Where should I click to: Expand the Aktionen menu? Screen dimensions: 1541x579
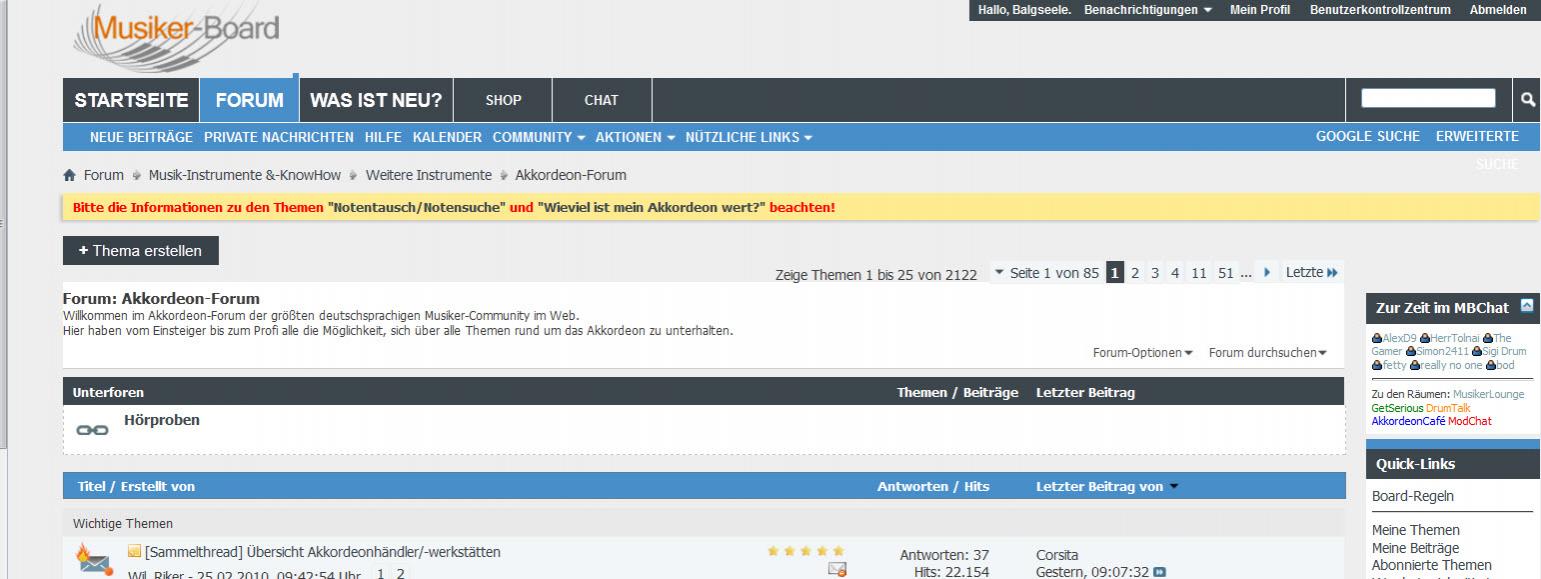pyautogui.click(x=635, y=137)
